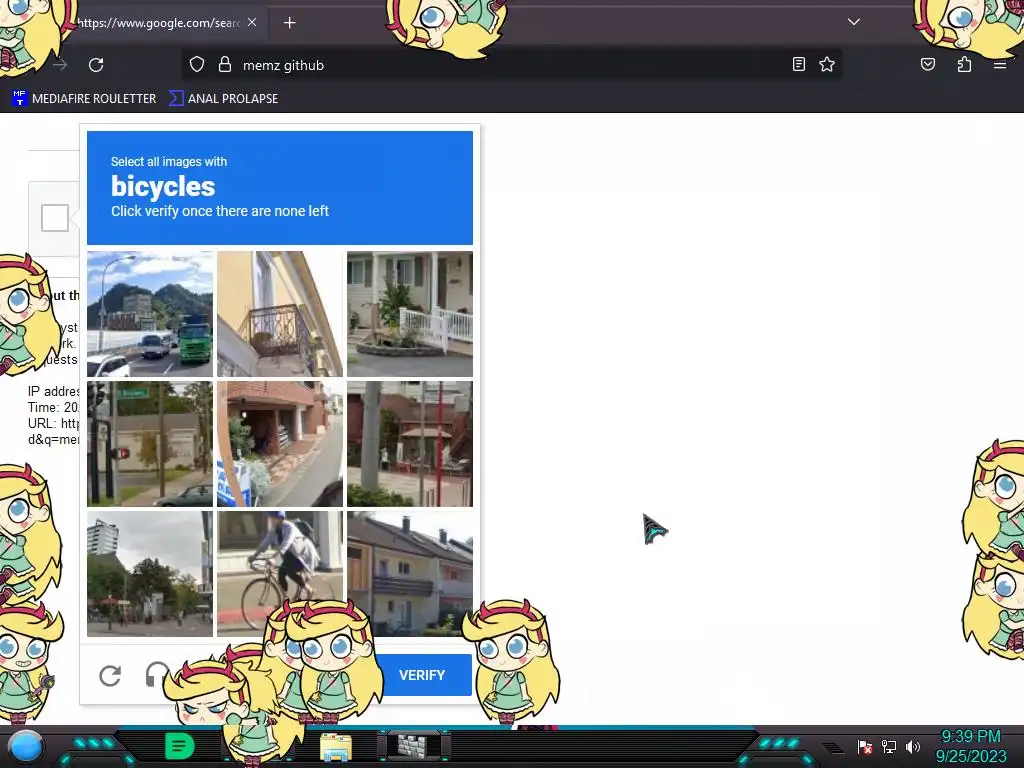The image size is (1024, 768).
Task: Click the site security padlock icon
Action: tap(225, 65)
